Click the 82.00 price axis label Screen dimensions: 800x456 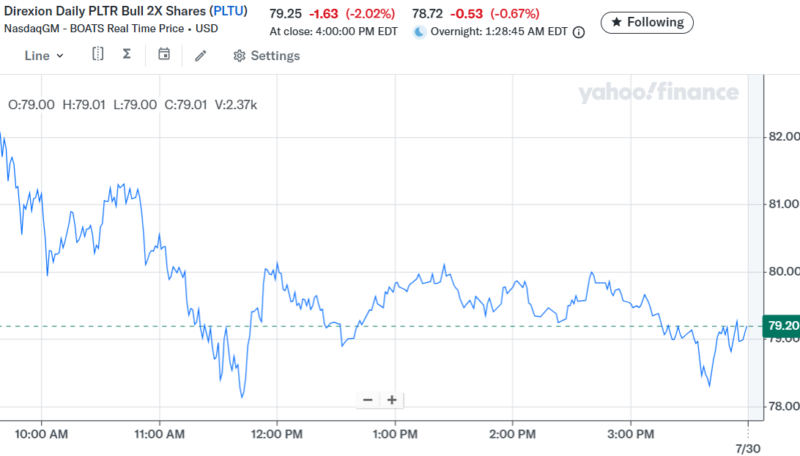(780, 137)
